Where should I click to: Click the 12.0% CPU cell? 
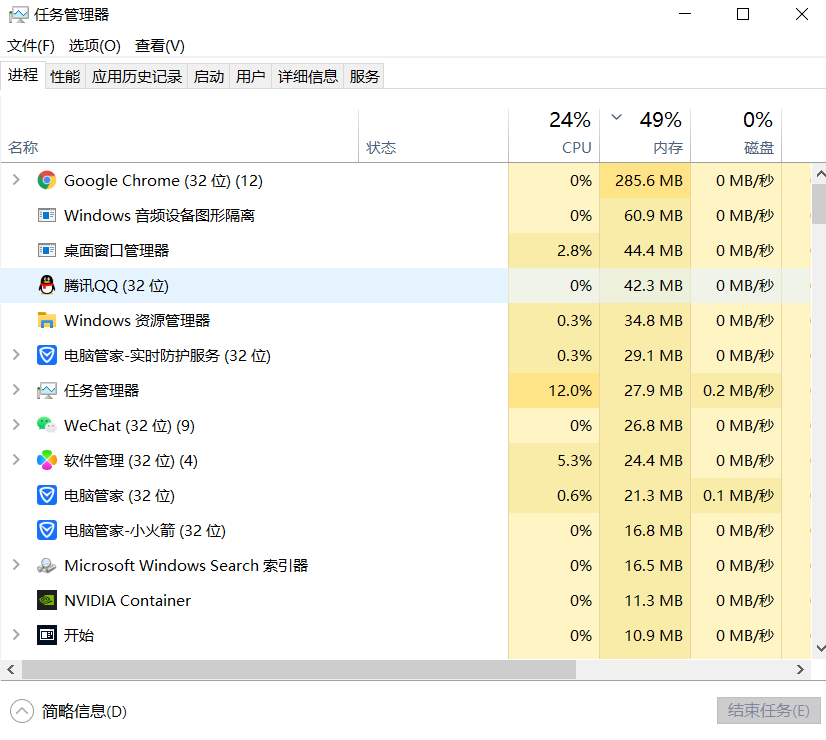[x=554, y=391]
